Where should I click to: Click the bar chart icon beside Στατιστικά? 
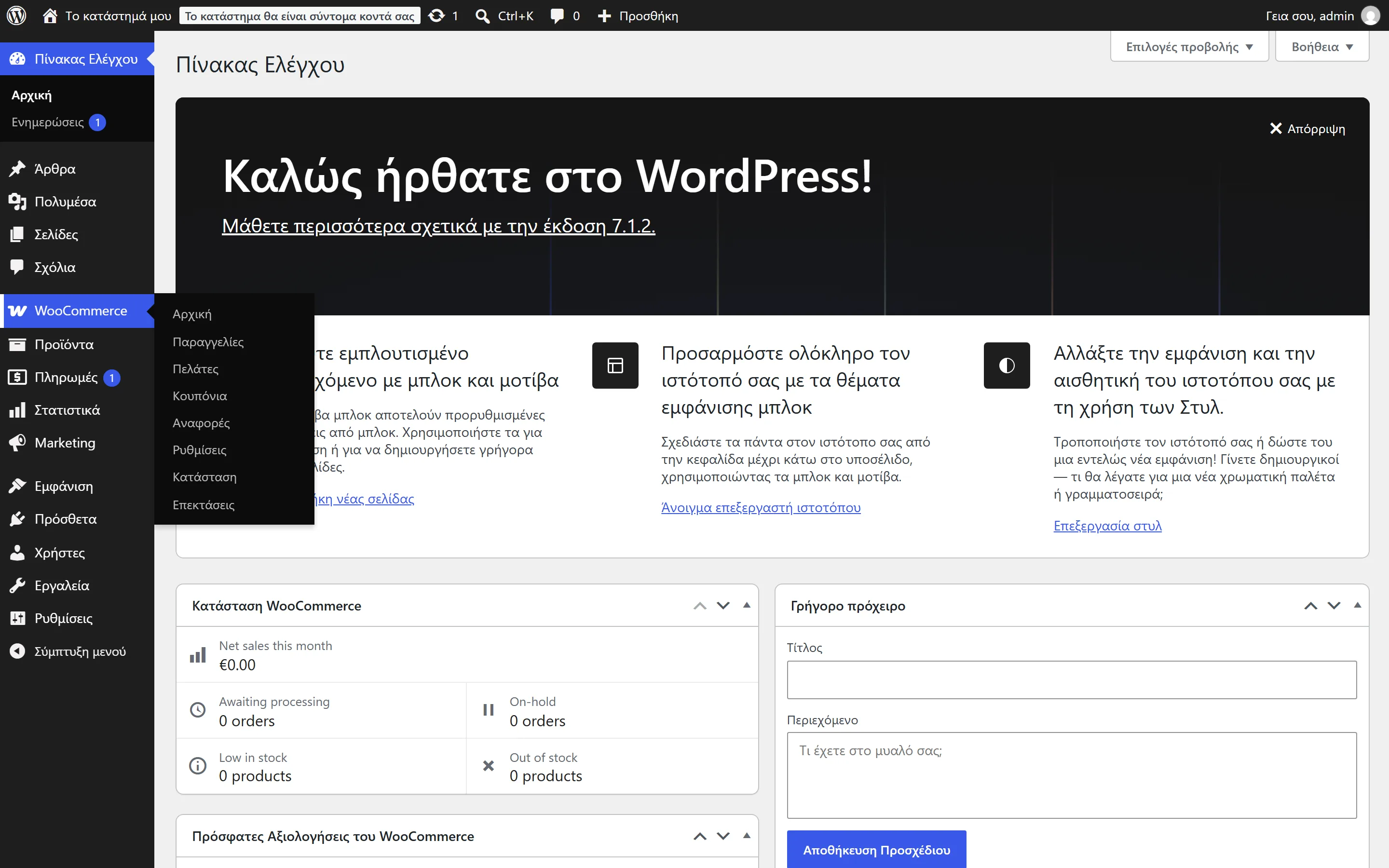[x=18, y=410]
